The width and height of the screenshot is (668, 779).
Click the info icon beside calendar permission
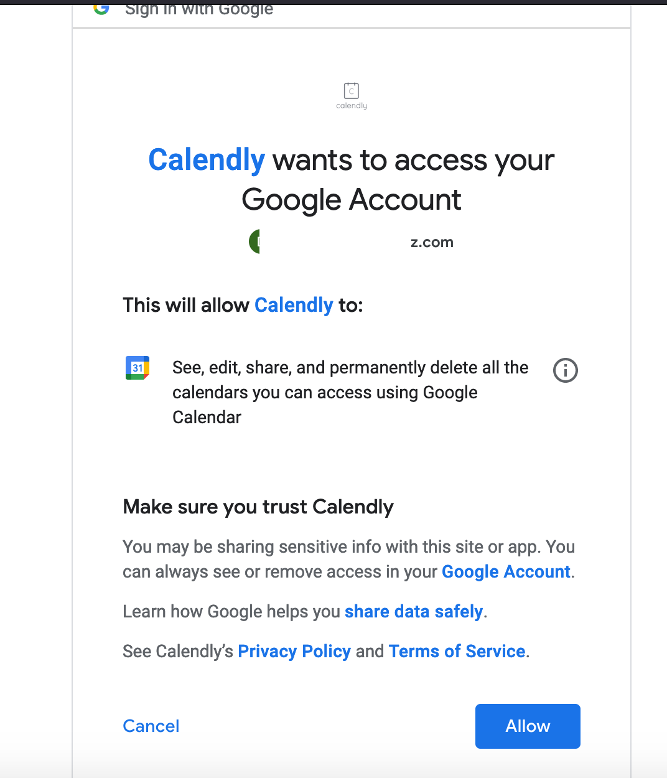tap(565, 371)
